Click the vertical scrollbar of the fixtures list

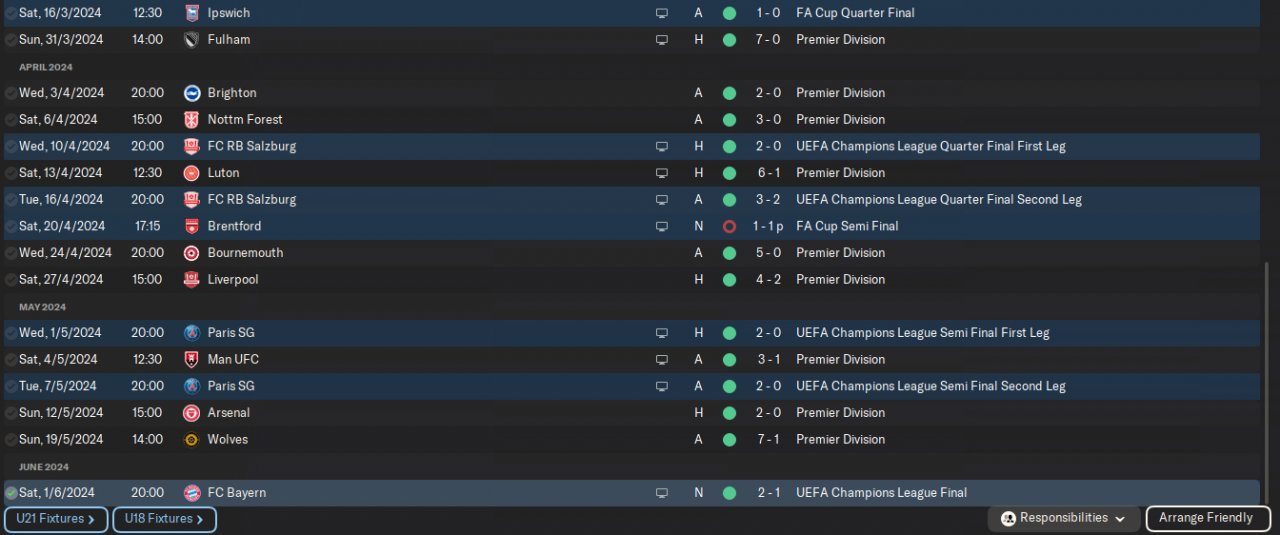[x=1268, y=380]
